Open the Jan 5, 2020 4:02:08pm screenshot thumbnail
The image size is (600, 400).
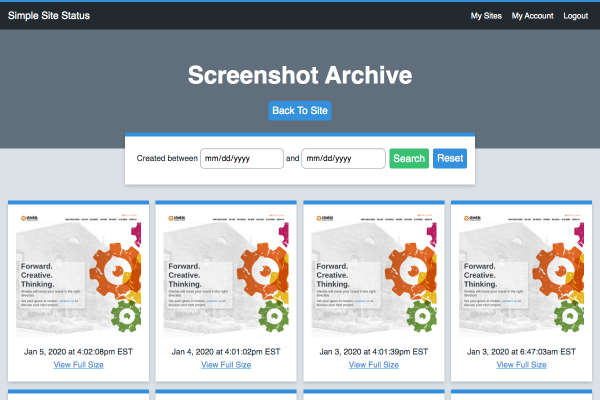click(78, 274)
